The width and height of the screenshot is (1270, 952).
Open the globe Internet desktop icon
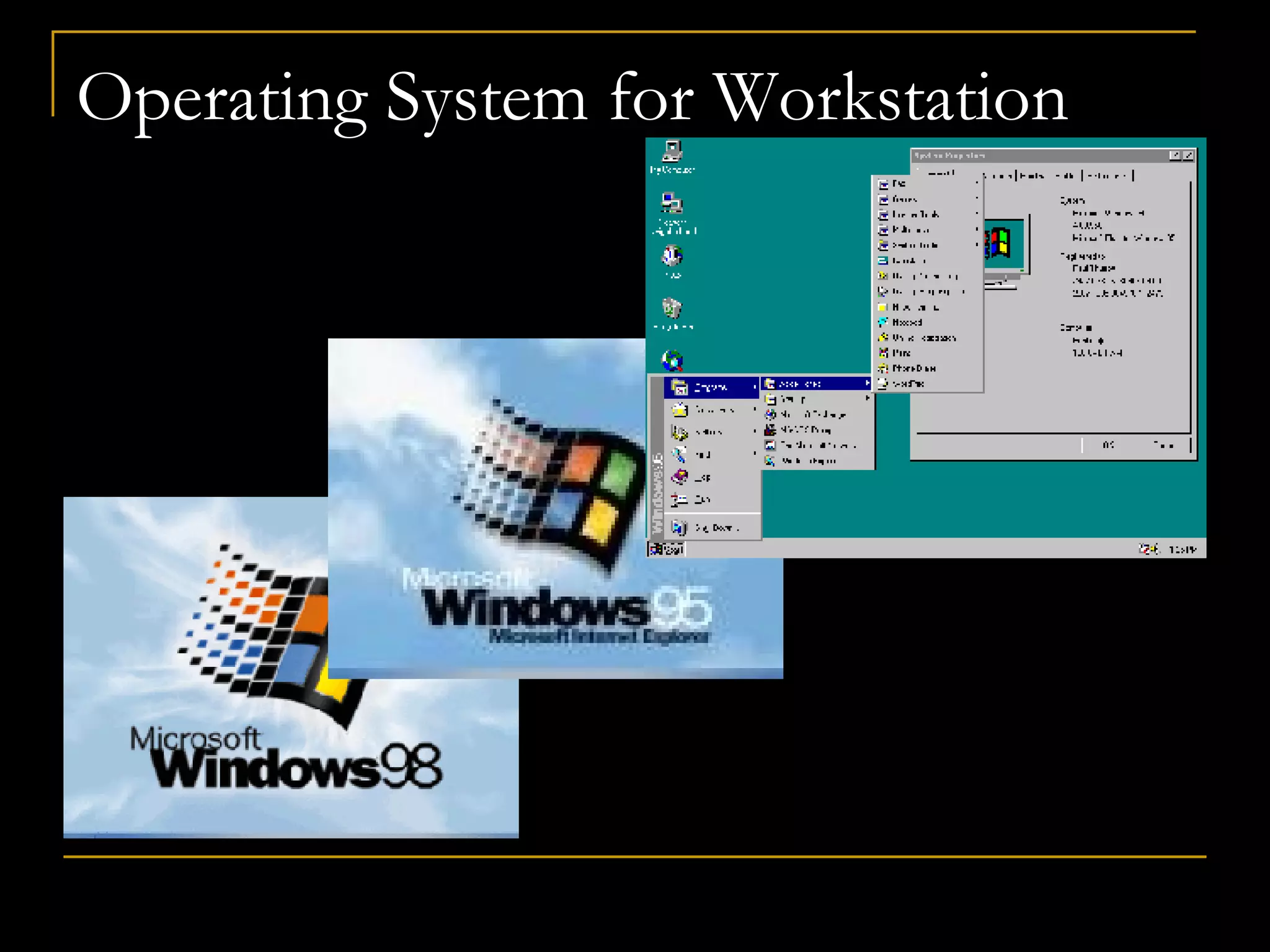pyautogui.click(x=672, y=360)
